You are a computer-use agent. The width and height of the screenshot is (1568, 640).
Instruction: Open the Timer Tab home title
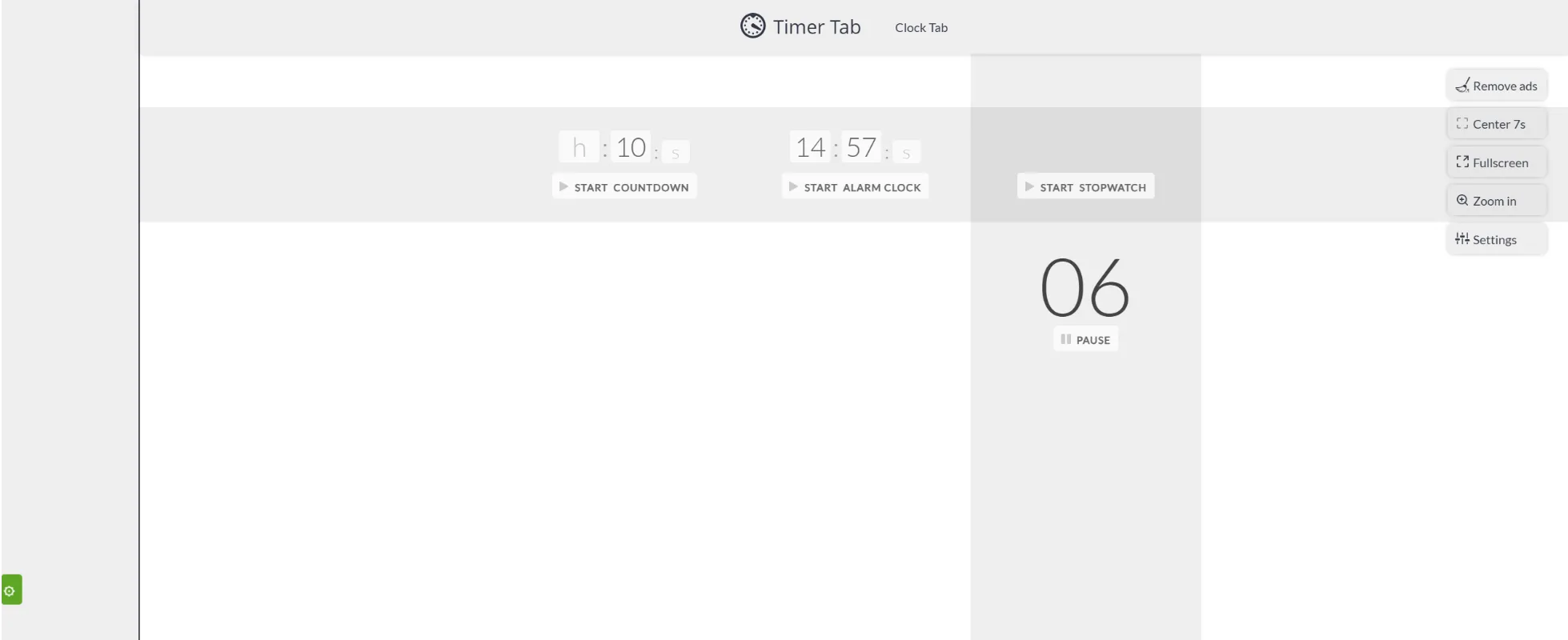click(816, 27)
